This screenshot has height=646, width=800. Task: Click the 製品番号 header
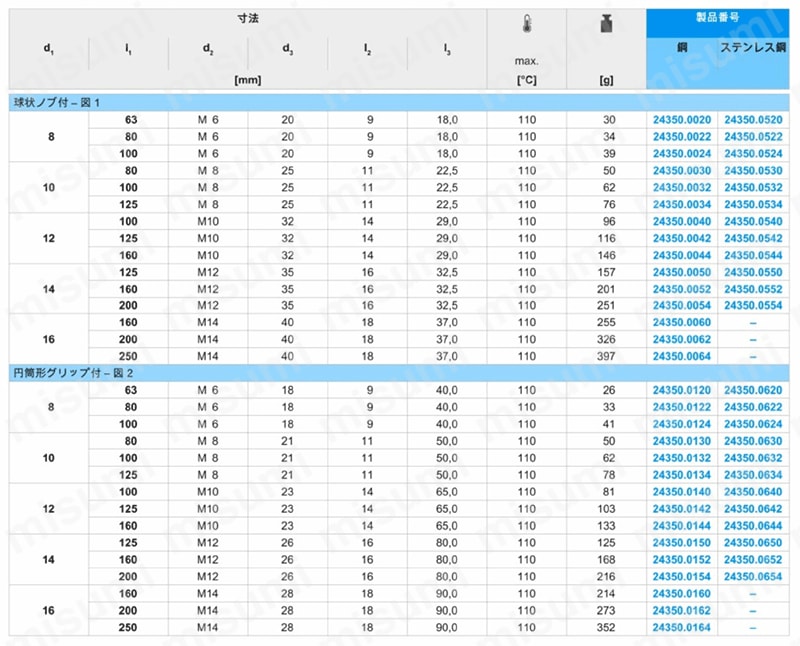[717, 17]
